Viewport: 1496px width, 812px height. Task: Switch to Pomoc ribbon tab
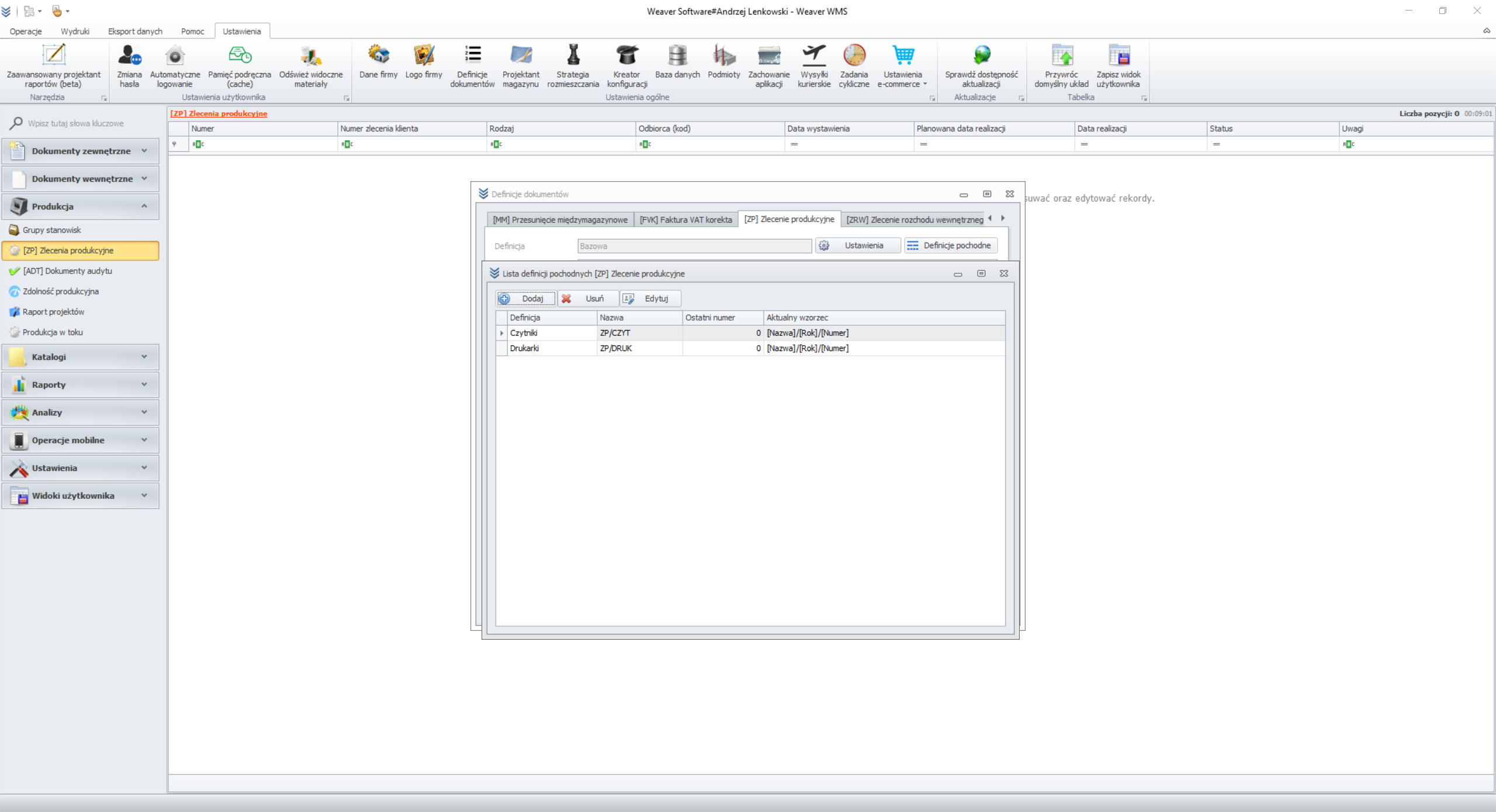pos(192,32)
